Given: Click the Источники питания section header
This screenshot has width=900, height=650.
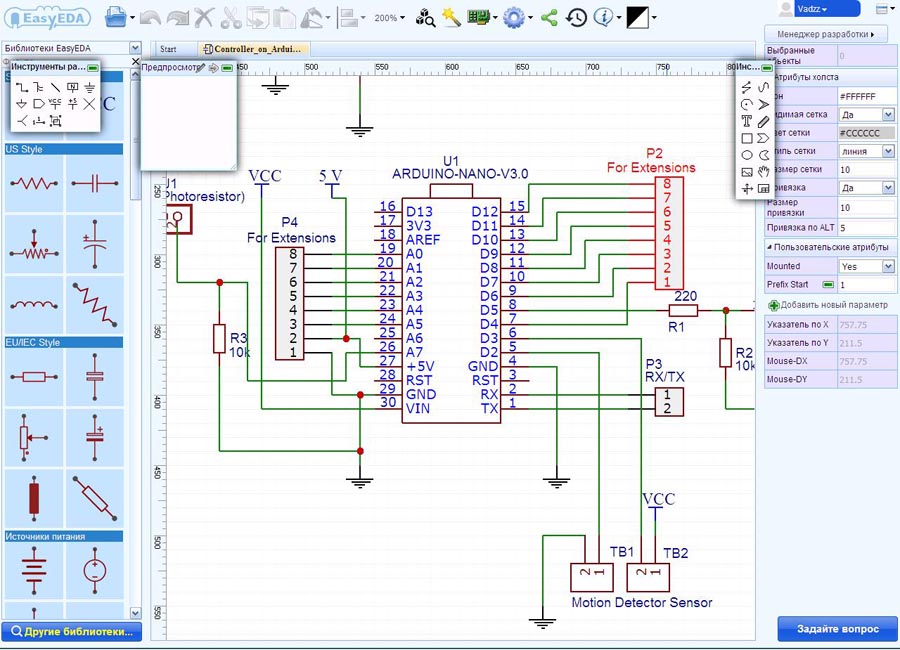Looking at the screenshot, I should (x=63, y=536).
